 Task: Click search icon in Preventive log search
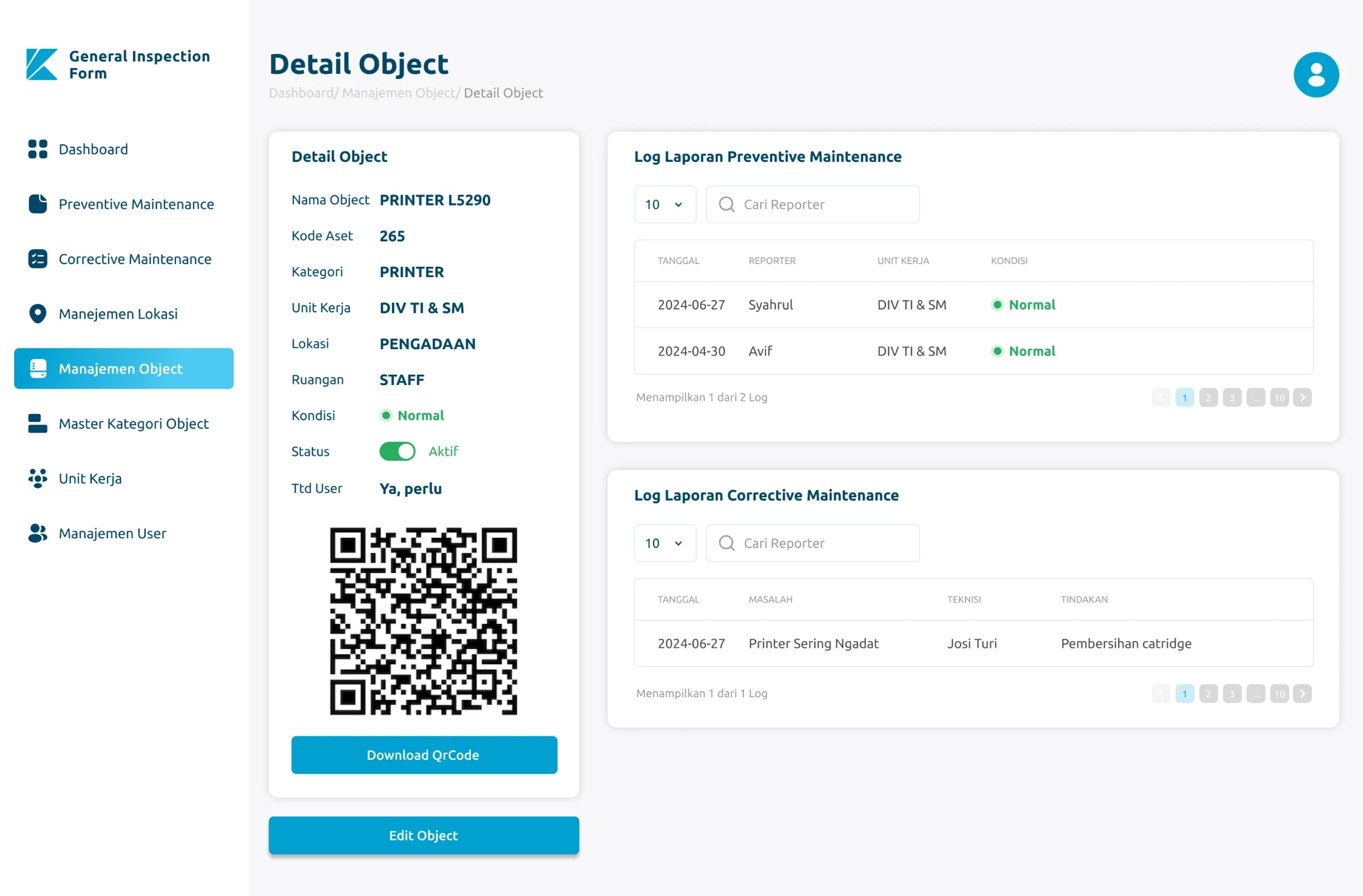point(726,204)
